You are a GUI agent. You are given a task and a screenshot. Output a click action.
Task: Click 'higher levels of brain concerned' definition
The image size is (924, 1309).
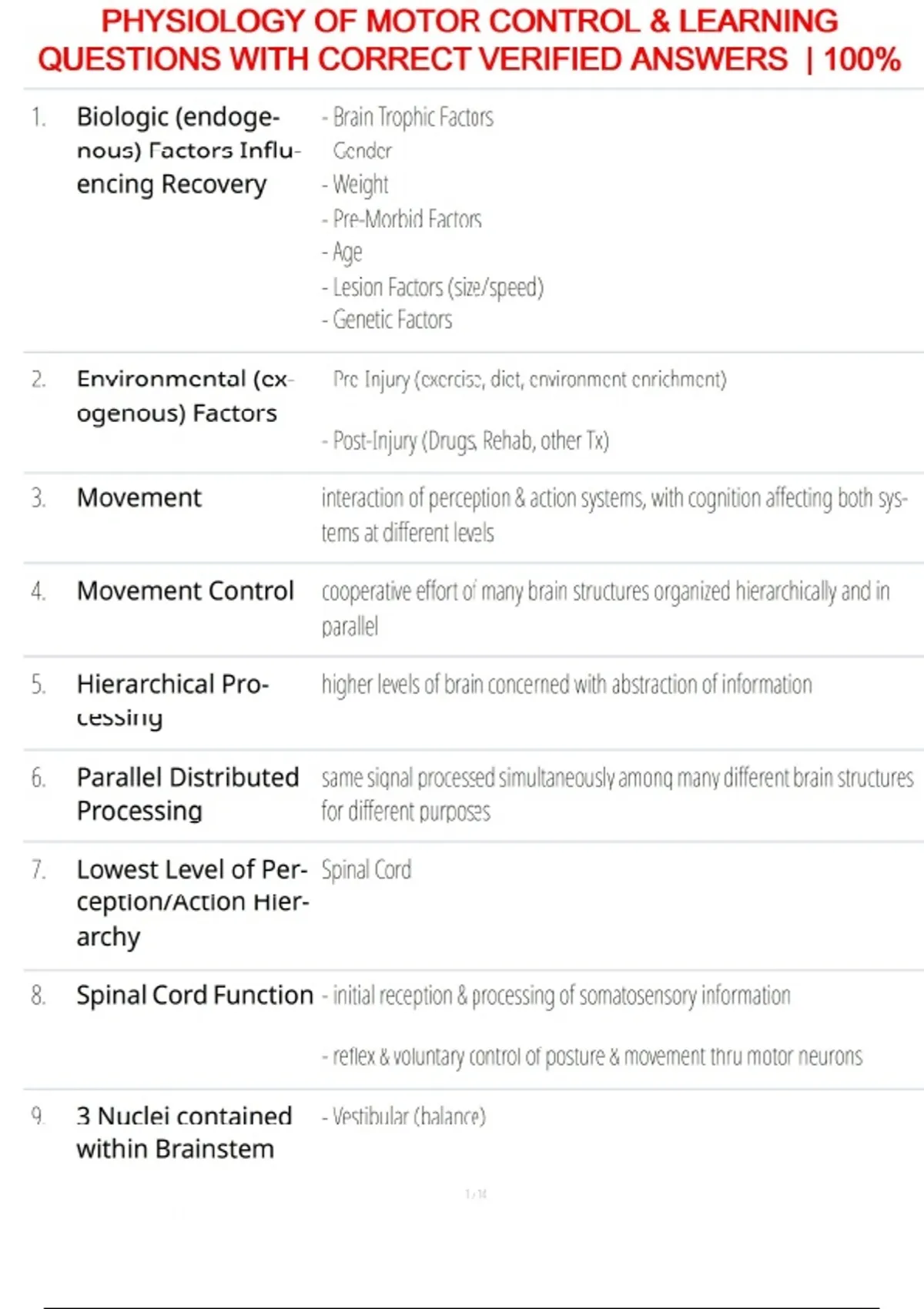coord(567,684)
